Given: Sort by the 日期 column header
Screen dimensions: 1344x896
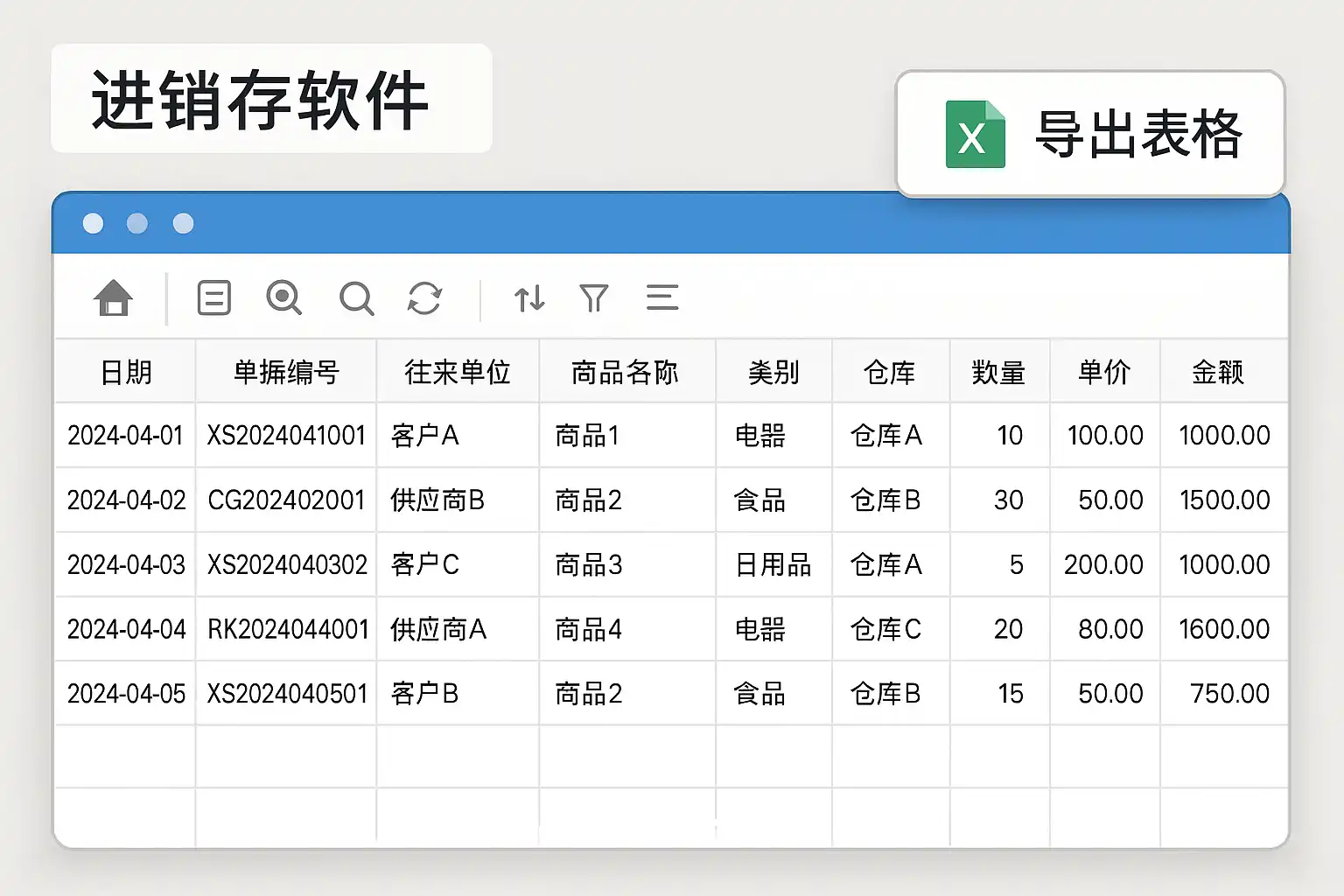Looking at the screenshot, I should point(126,373).
